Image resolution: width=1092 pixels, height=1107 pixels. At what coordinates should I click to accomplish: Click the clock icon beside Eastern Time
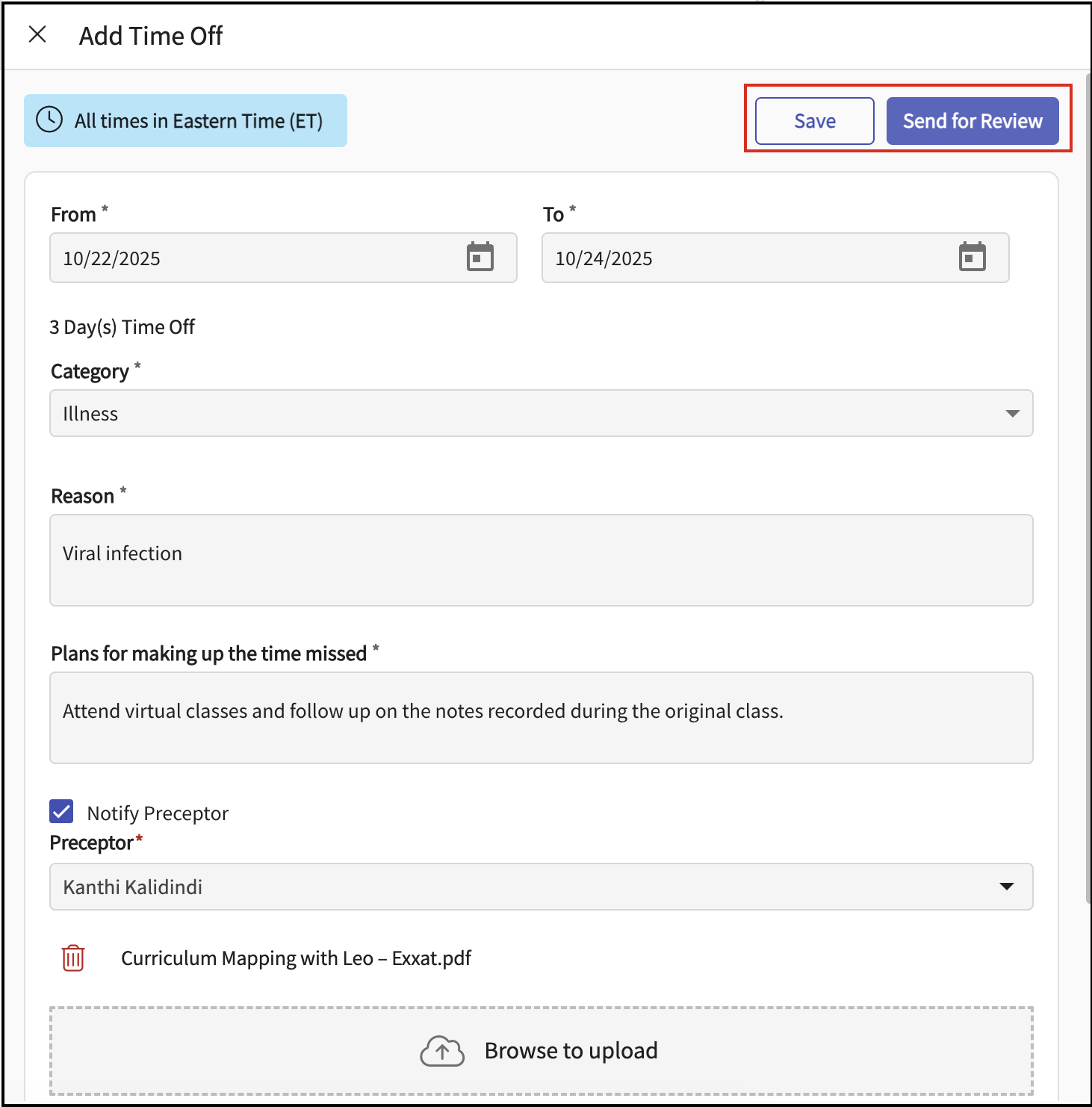[49, 120]
